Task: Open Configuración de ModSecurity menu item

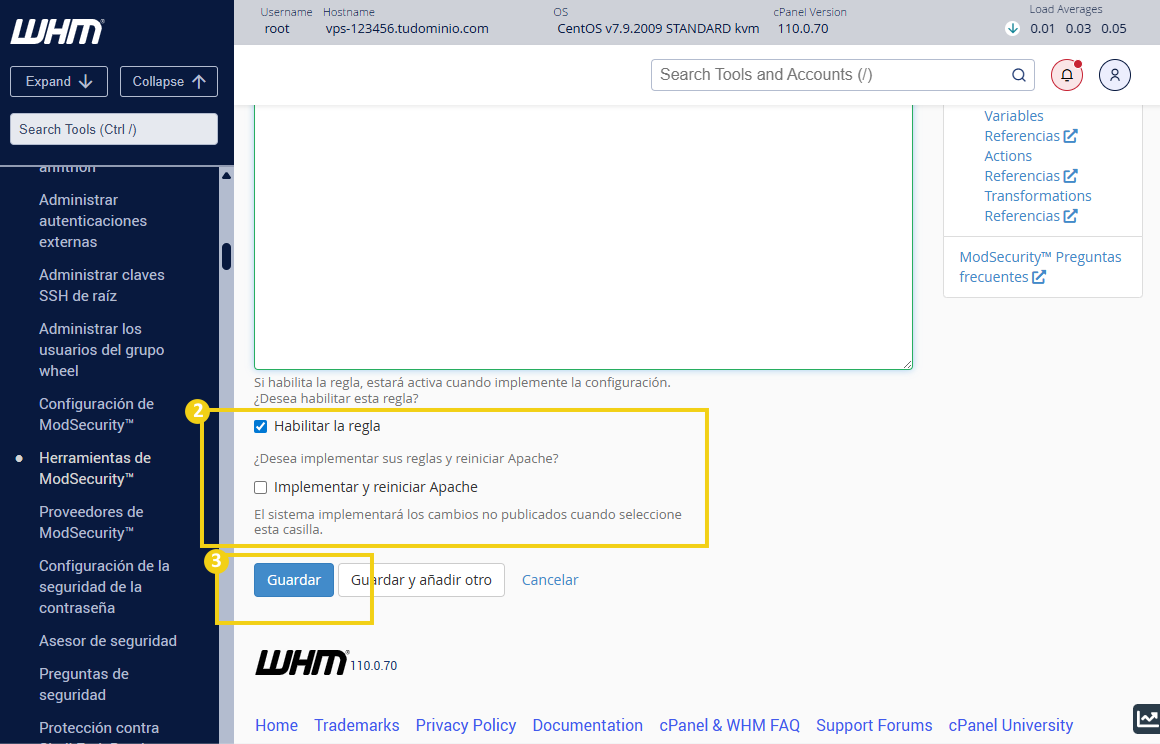Action: click(x=96, y=414)
